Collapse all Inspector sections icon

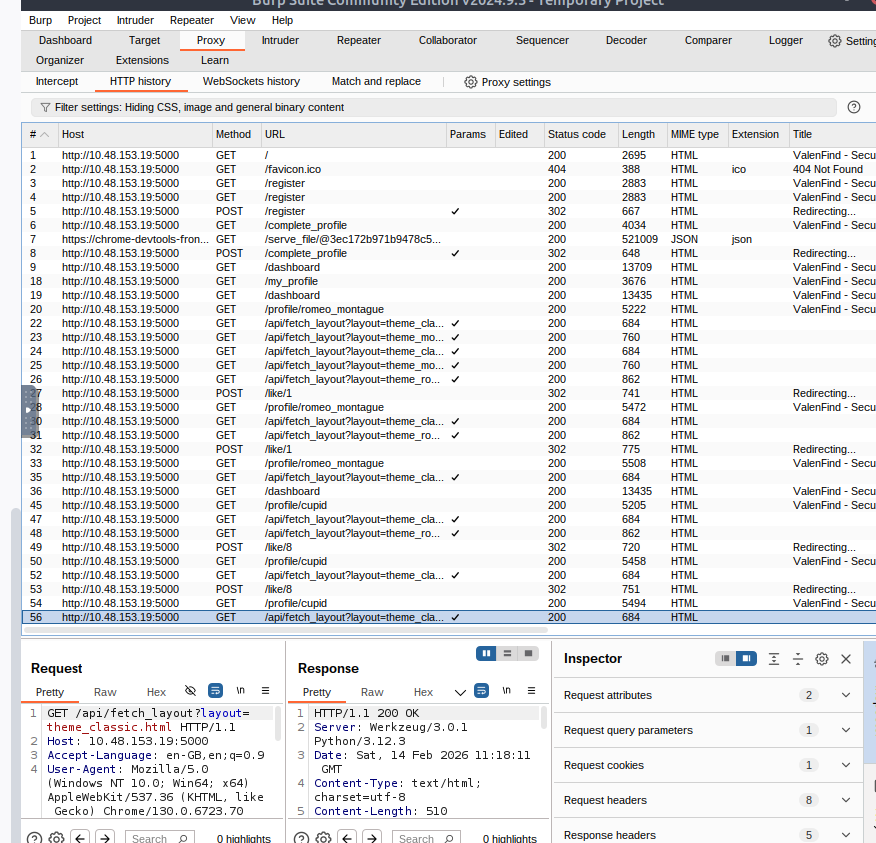[798, 659]
